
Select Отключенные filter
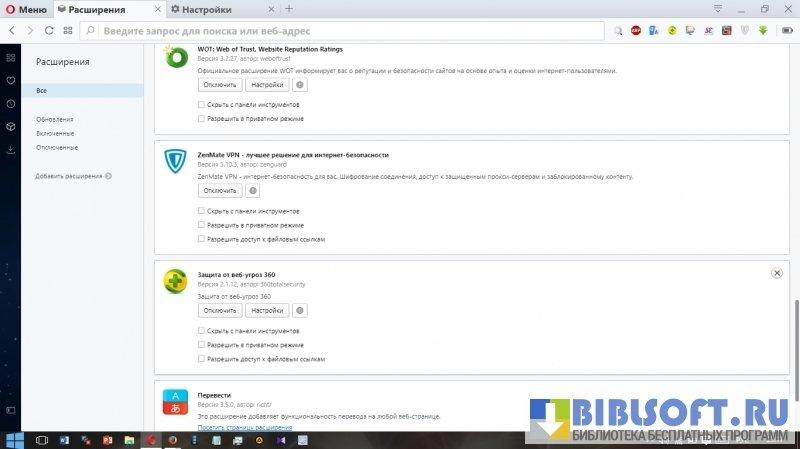pos(57,147)
